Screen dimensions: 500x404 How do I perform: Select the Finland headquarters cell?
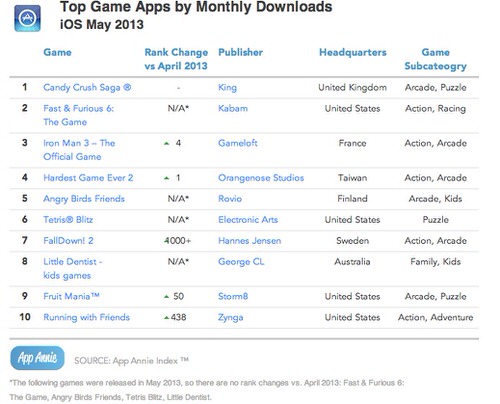click(352, 199)
